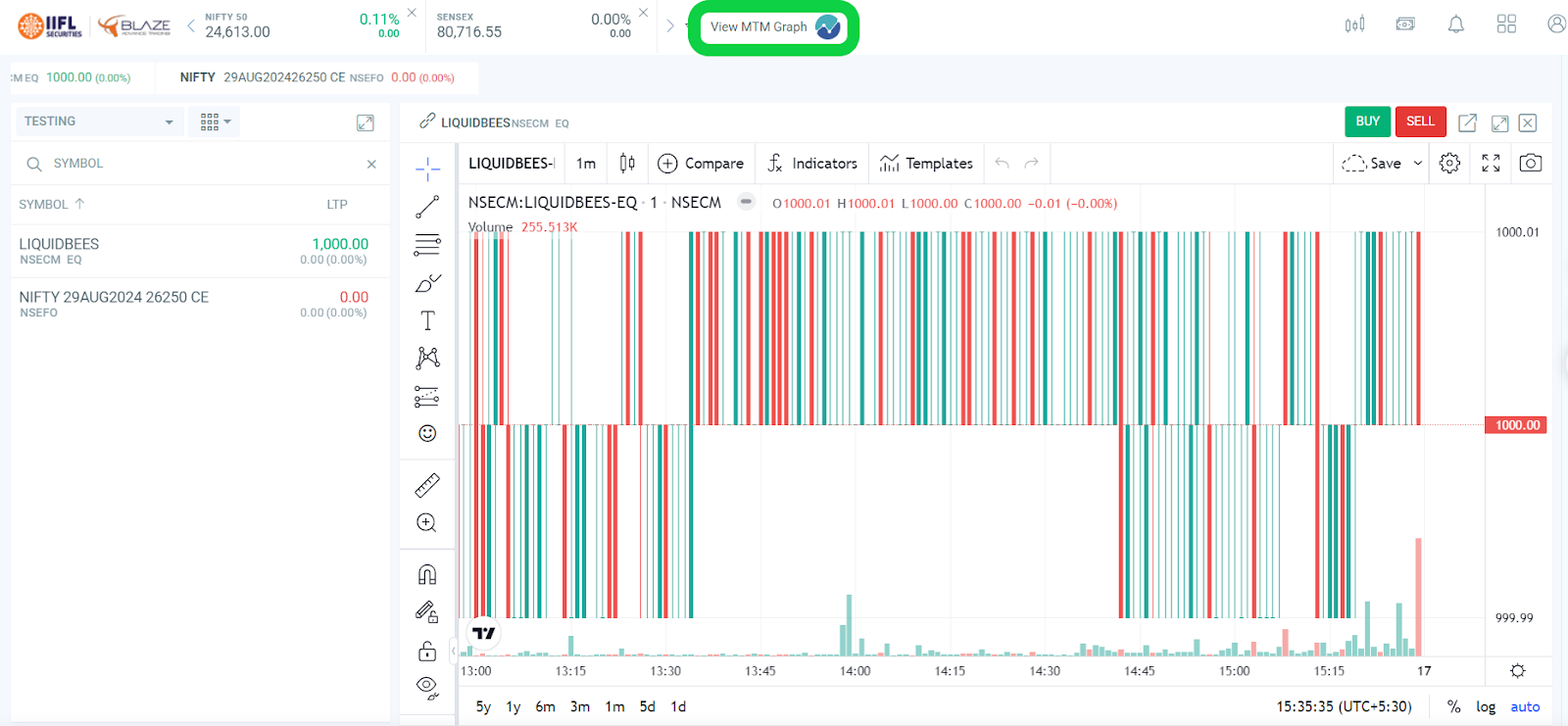This screenshot has width=1568, height=726.
Task: Select the crosshair cursor tool
Action: [427, 169]
